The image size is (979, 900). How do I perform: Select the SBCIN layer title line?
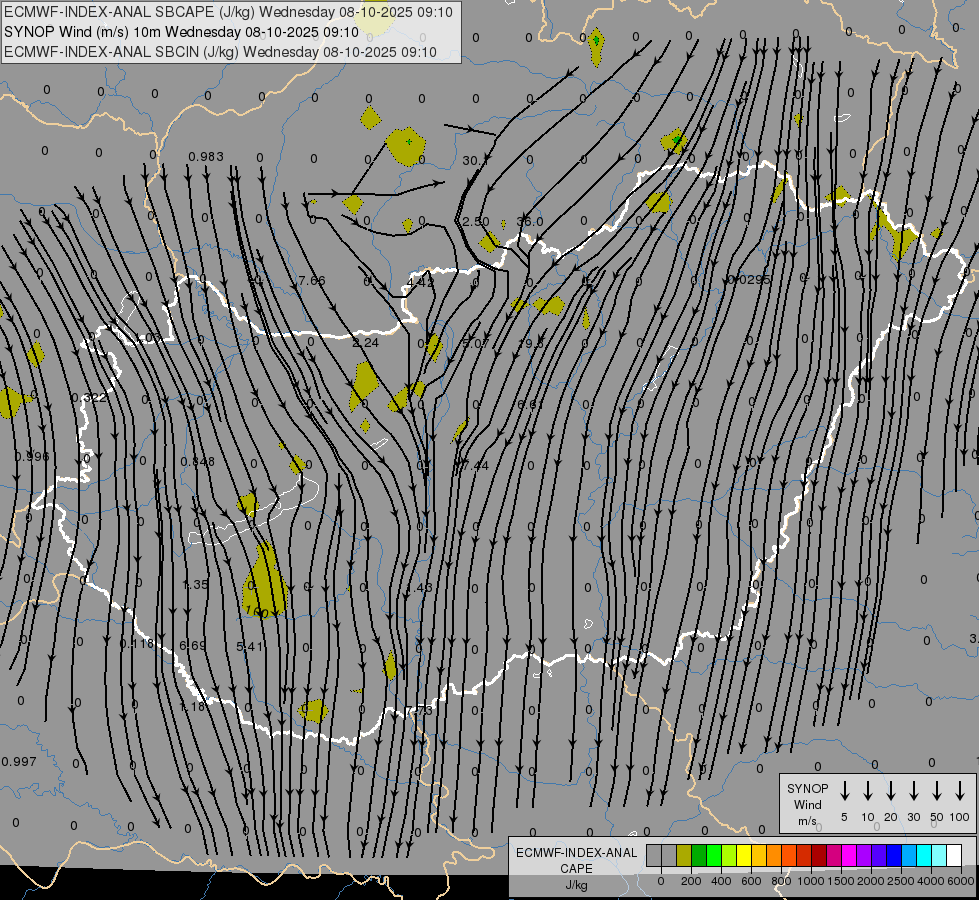click(x=220, y=52)
